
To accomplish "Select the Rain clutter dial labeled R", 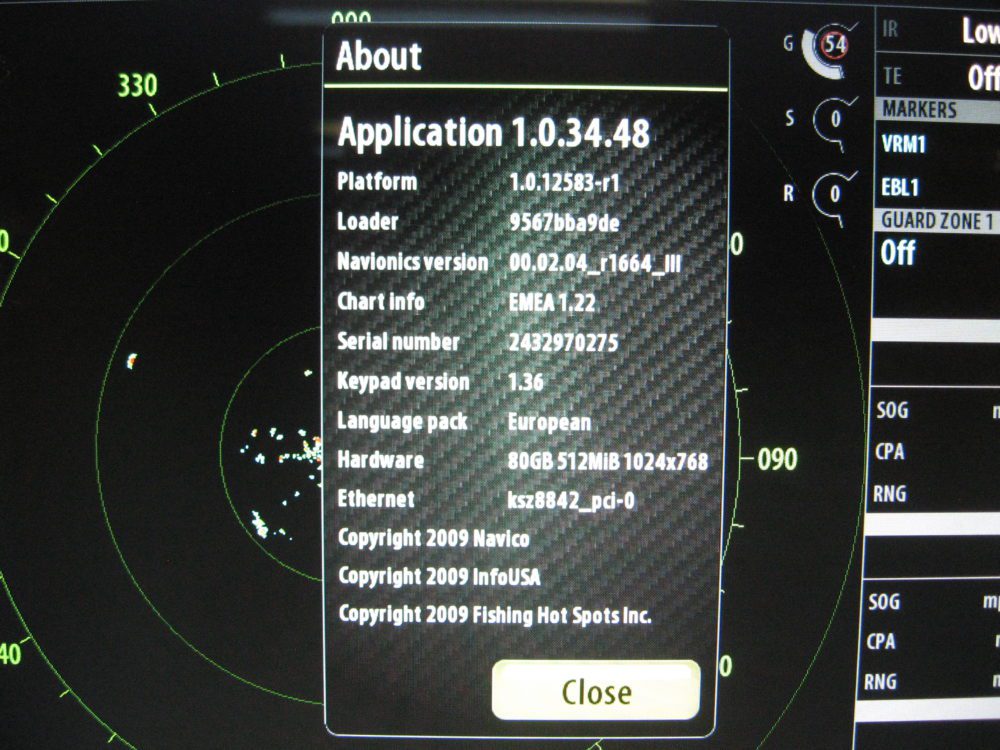I will pos(835,194).
